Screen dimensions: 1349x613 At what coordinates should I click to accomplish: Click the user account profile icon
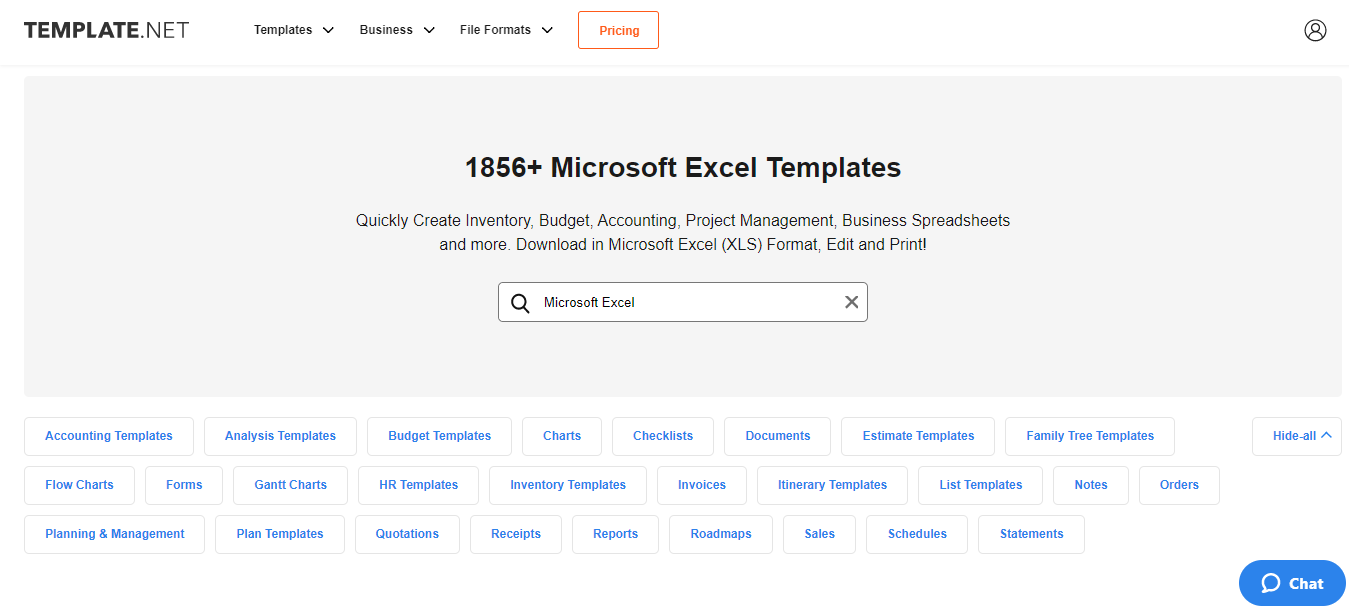1315,30
